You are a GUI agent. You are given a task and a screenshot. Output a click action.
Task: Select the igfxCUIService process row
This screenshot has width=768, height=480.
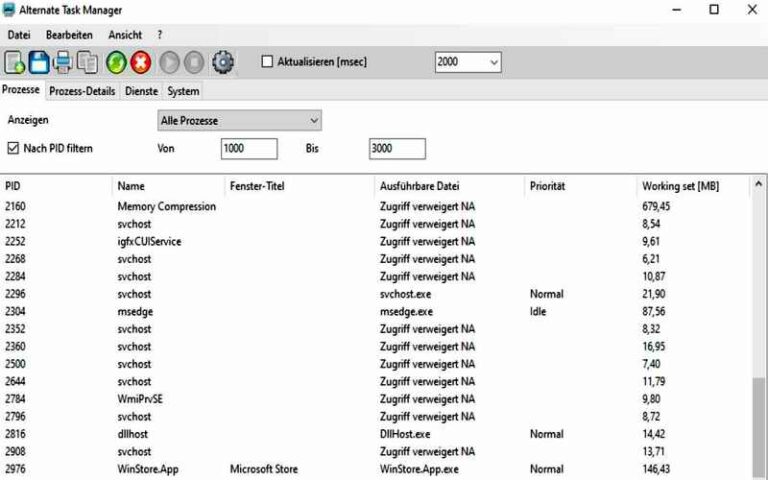(x=375, y=241)
